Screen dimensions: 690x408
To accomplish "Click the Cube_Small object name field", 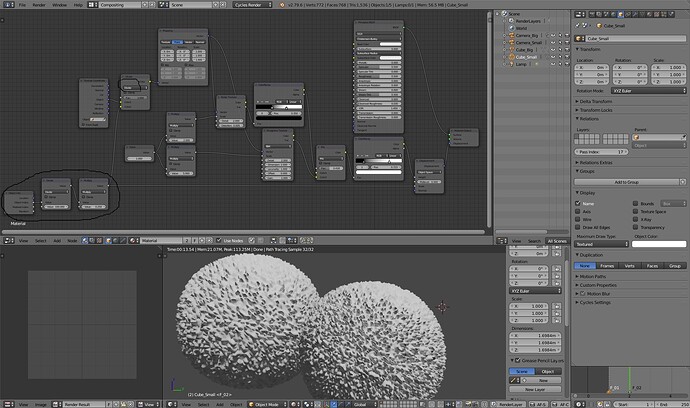I will click(x=635, y=39).
